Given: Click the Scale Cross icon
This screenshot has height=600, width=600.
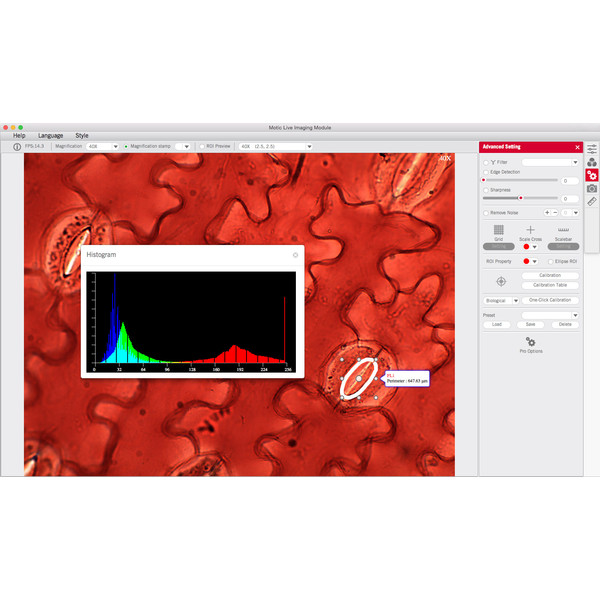Looking at the screenshot, I should pos(530,230).
